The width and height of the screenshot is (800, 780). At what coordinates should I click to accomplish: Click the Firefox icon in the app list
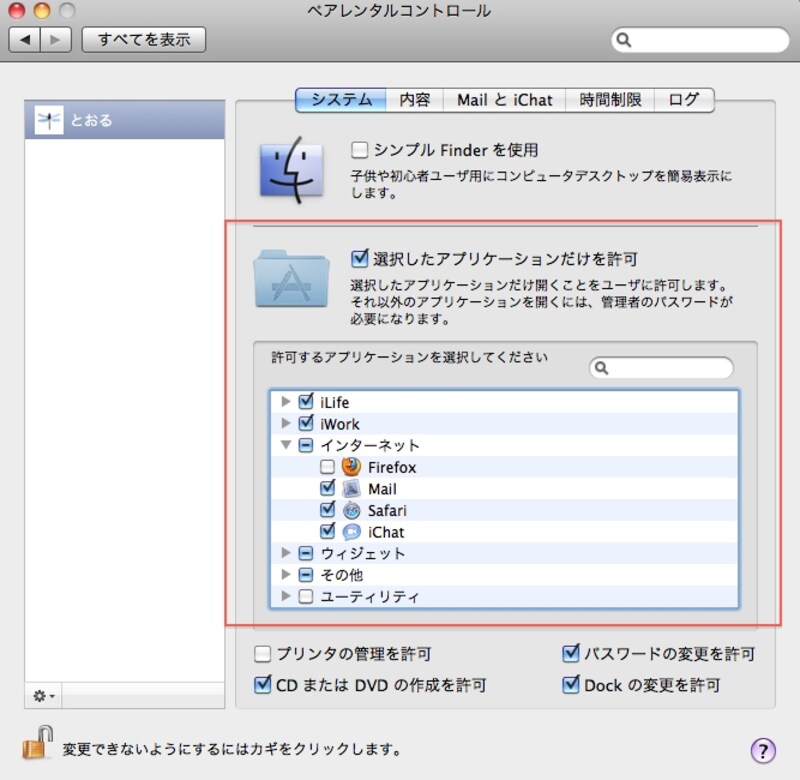tap(351, 467)
